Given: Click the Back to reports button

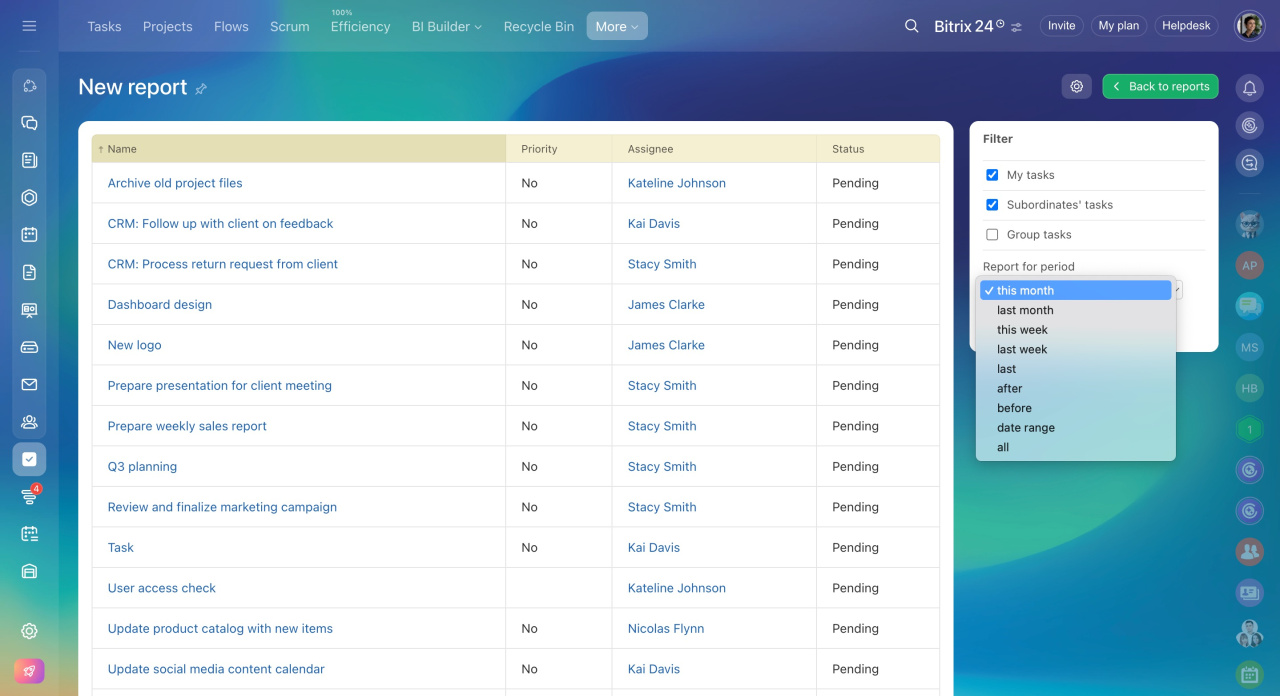Looking at the screenshot, I should [x=1160, y=87].
